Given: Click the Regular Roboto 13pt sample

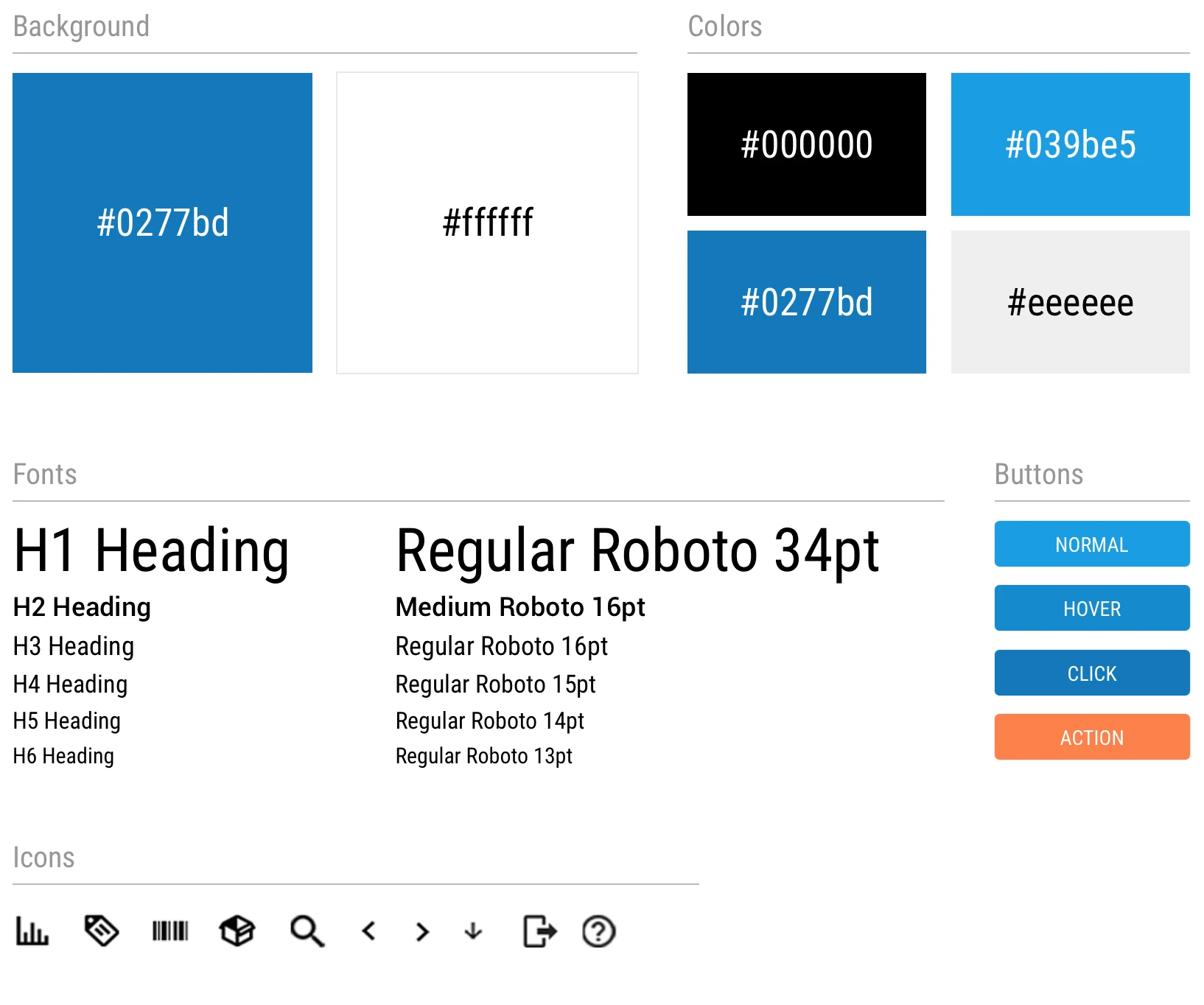Looking at the screenshot, I should (x=483, y=756).
